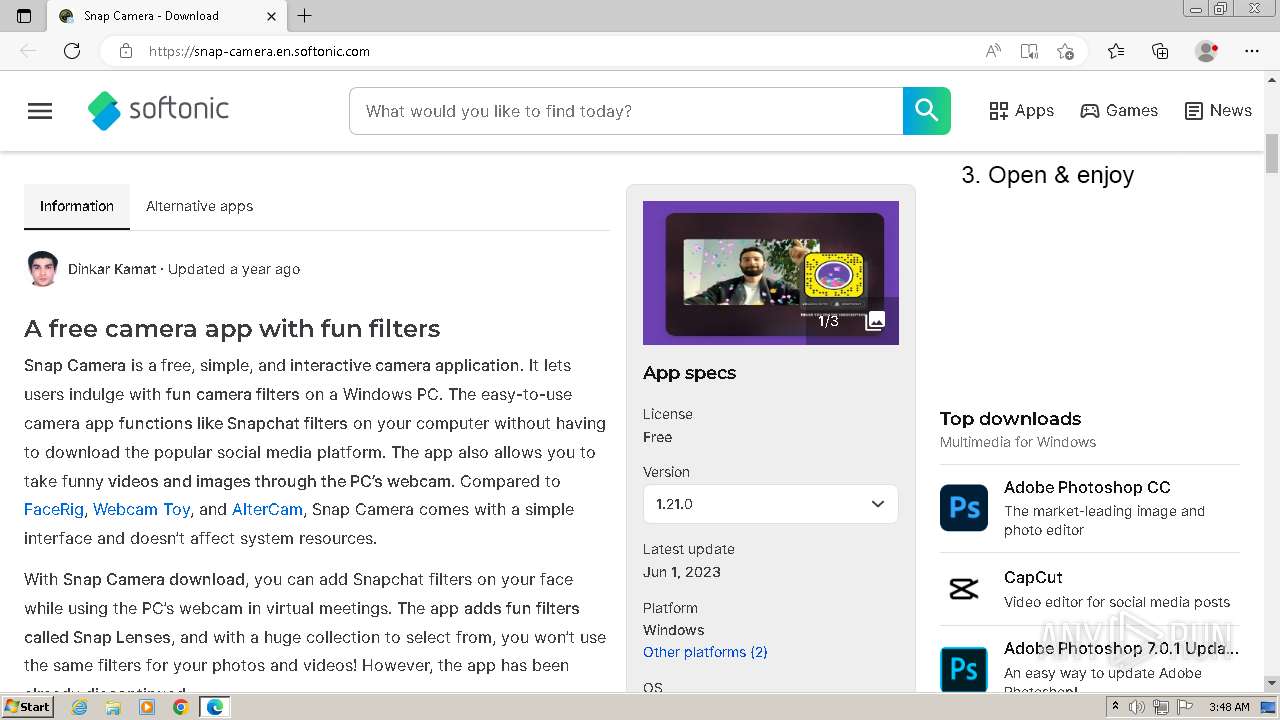Open the Webcam Toy link

pyautogui.click(x=142, y=509)
